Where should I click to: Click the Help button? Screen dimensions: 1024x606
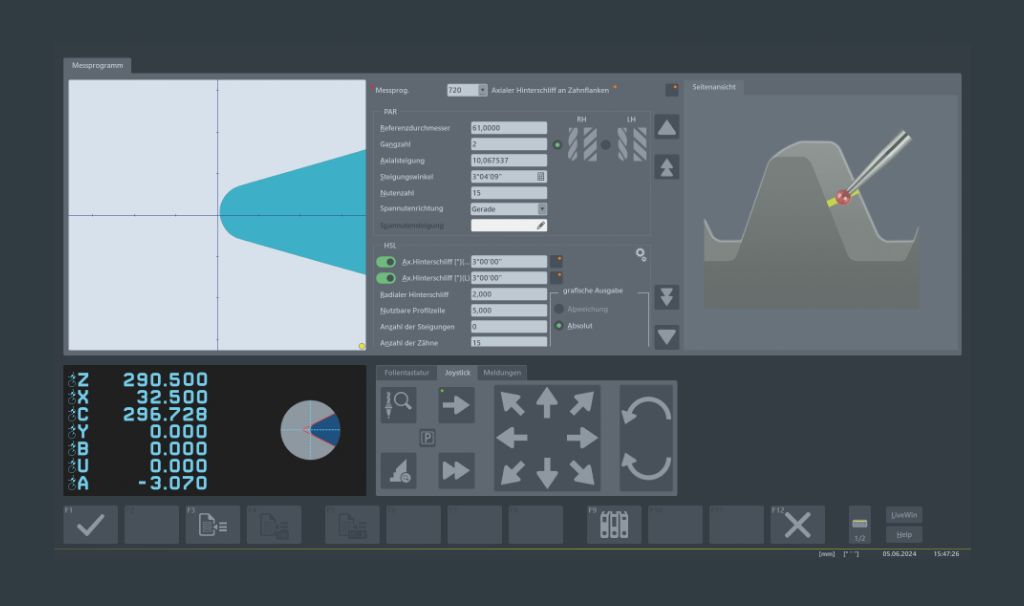903,535
